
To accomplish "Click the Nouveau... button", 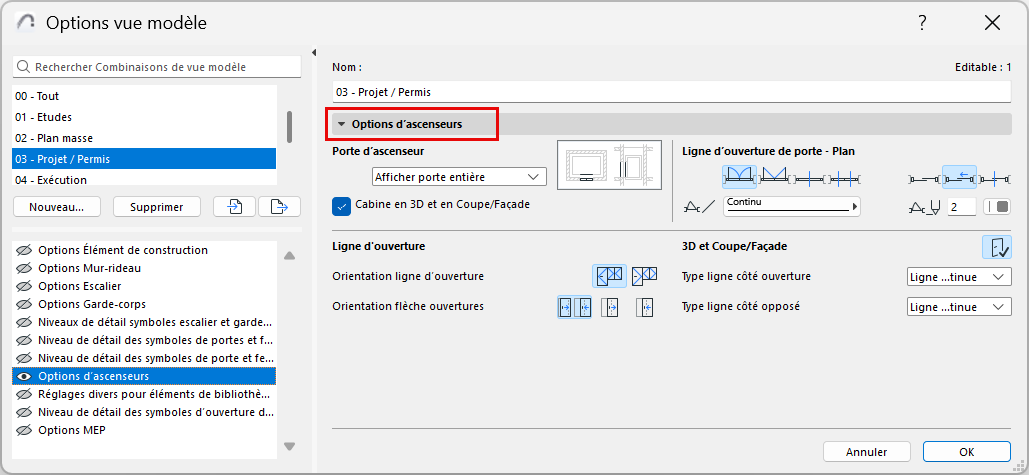I will click(x=57, y=207).
